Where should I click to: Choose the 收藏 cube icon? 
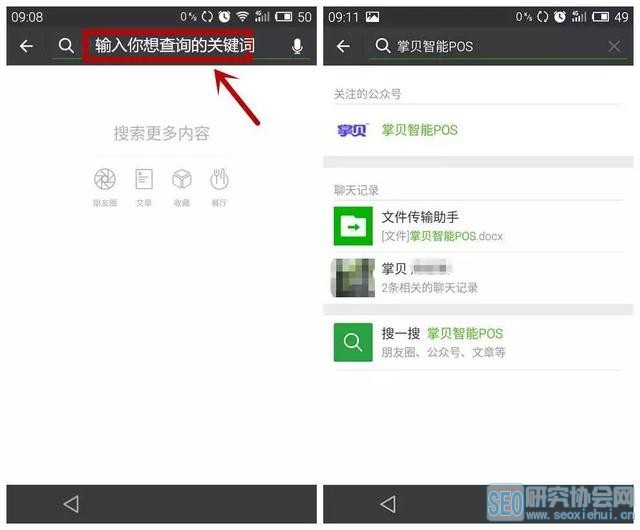pos(181,180)
